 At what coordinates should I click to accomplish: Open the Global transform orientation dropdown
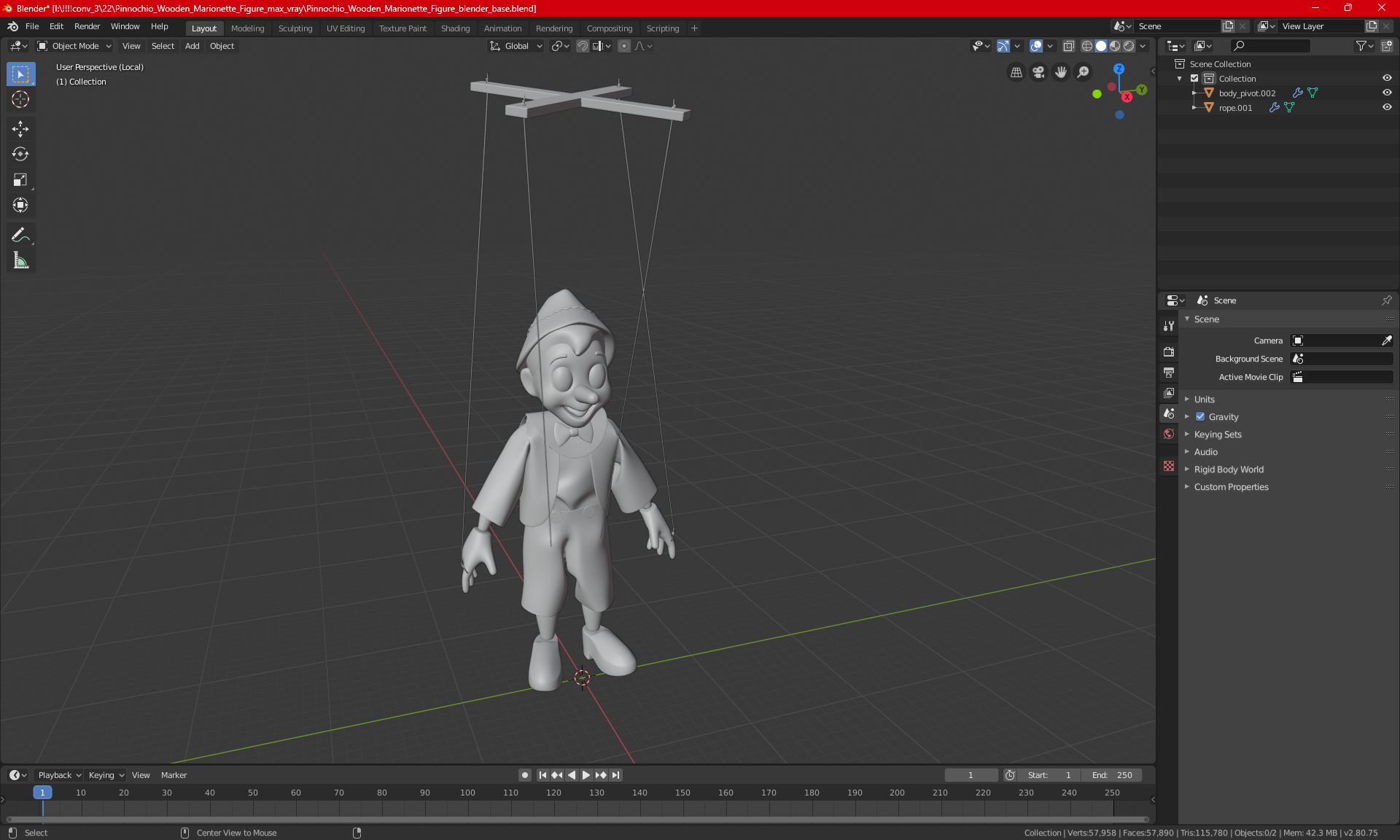click(x=516, y=46)
